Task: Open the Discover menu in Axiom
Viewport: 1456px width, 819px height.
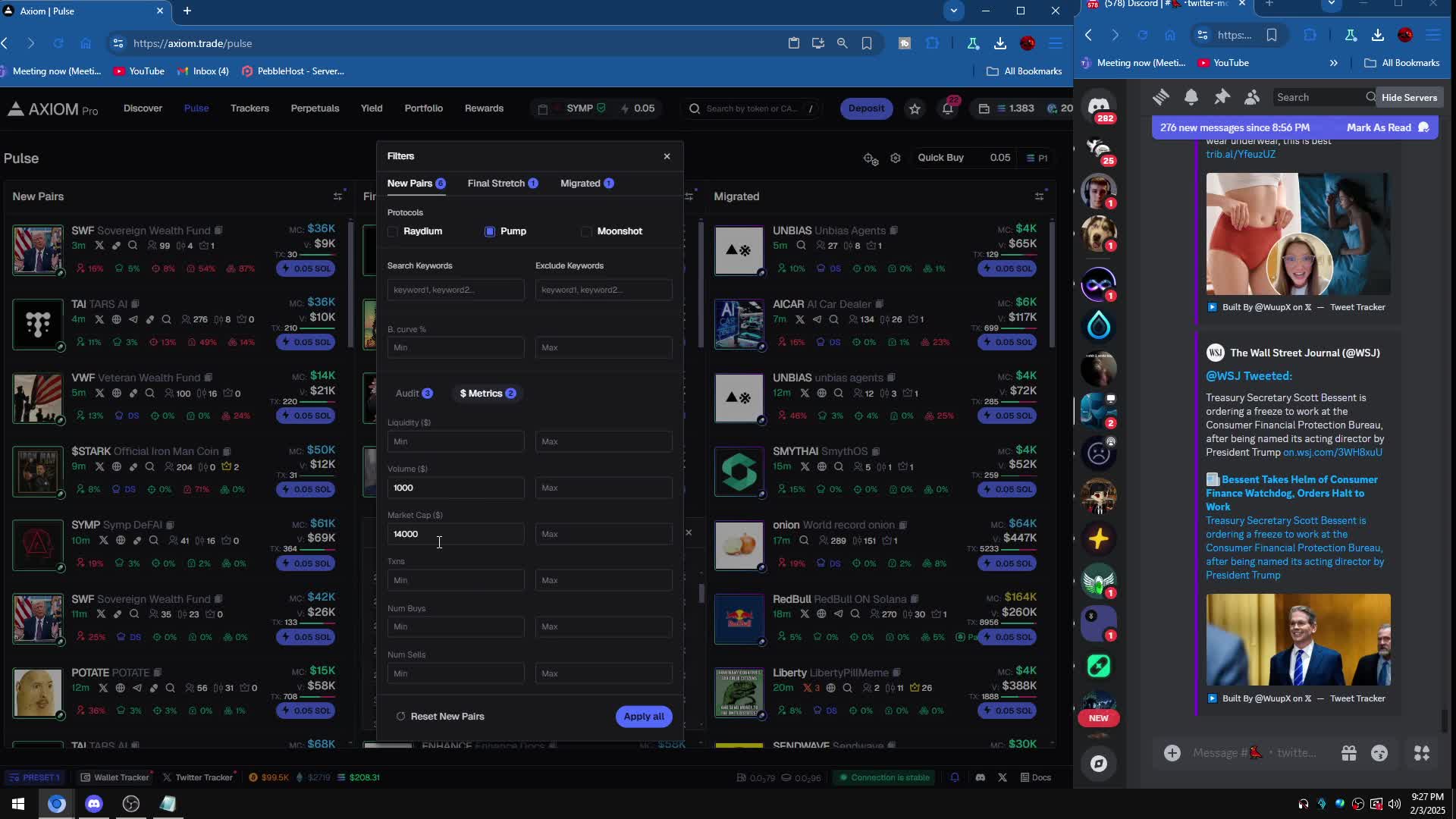Action: point(143,108)
